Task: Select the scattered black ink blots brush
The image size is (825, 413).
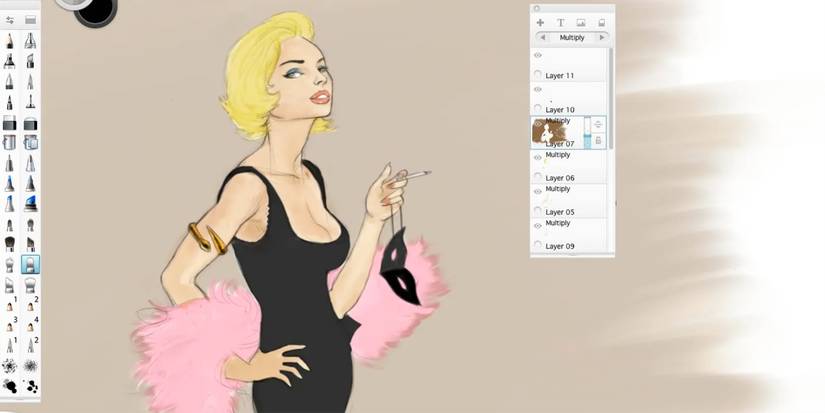Action: pos(31,387)
